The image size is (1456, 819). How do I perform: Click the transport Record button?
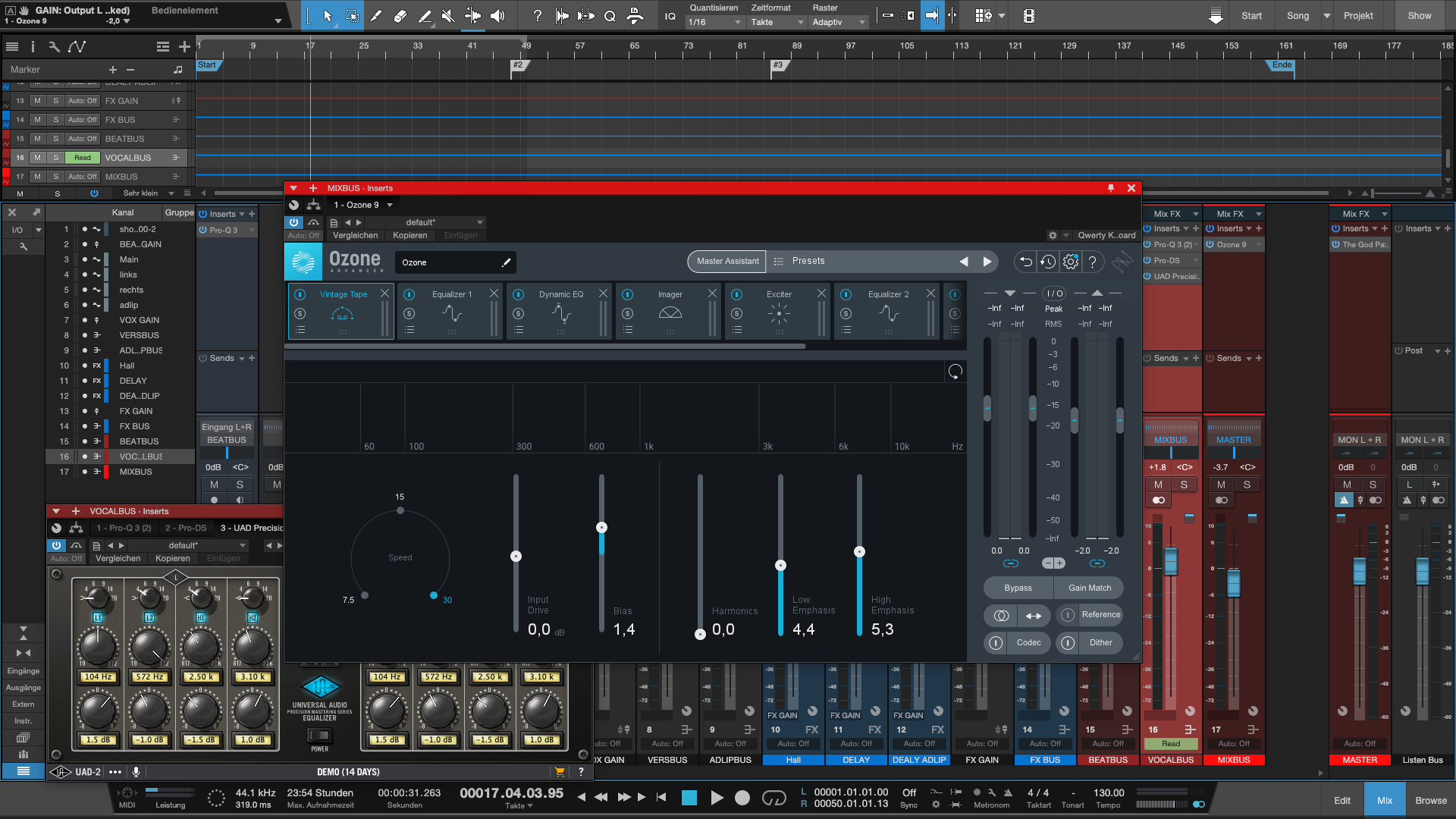click(742, 798)
